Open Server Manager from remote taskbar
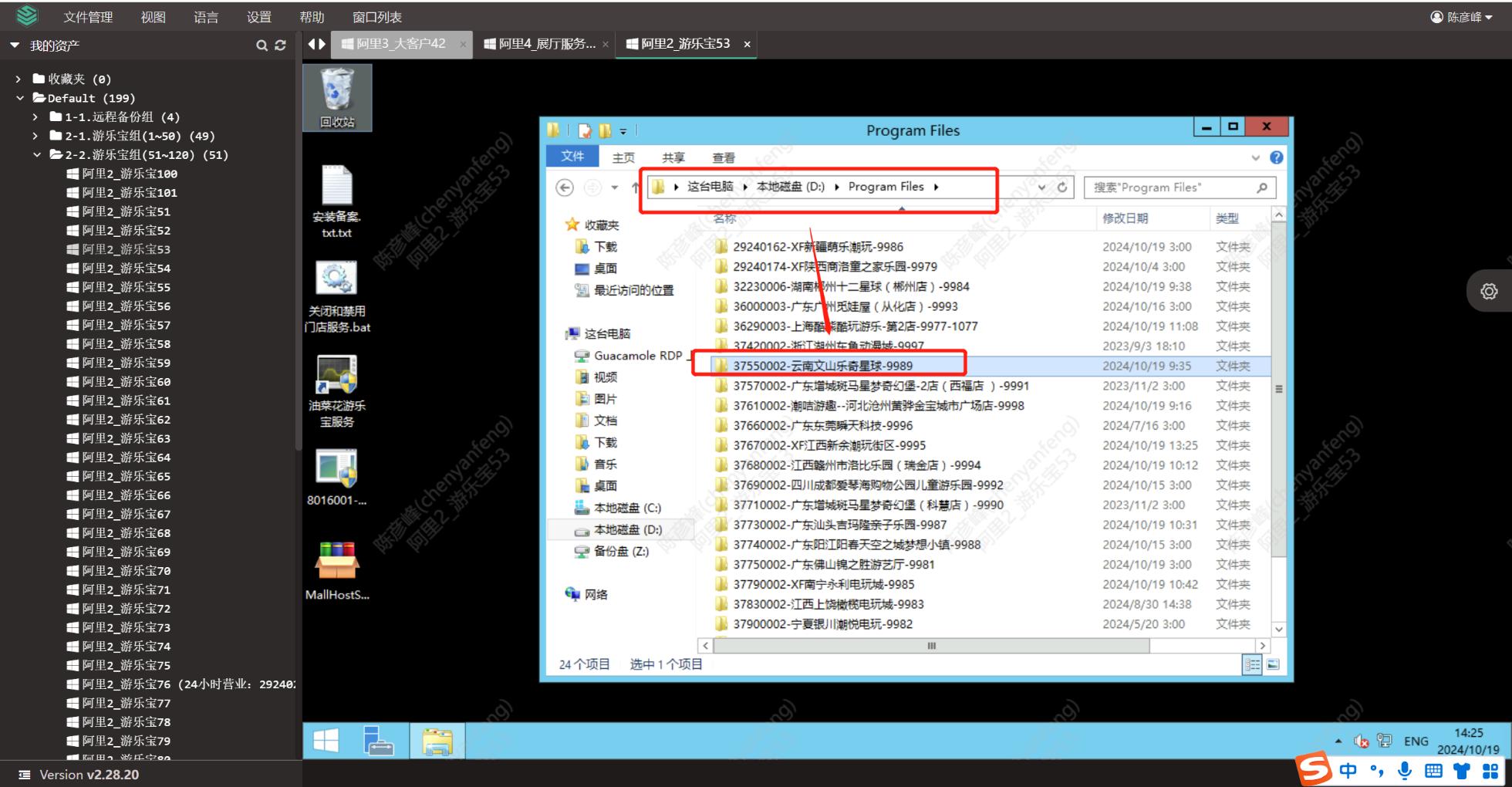The width and height of the screenshot is (1512, 787). pyautogui.click(x=378, y=741)
